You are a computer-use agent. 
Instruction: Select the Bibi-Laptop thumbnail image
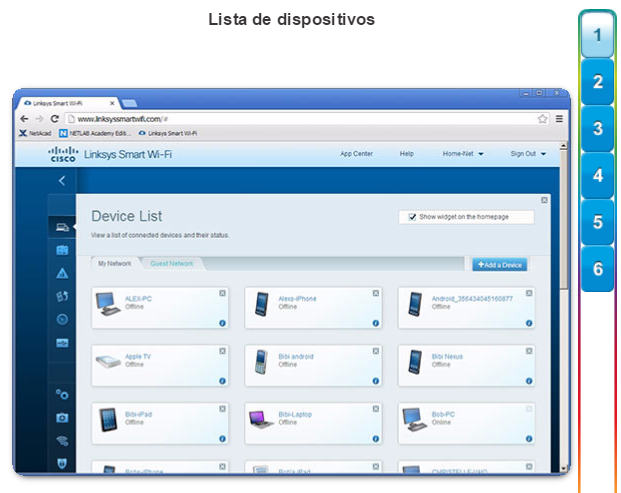click(261, 420)
